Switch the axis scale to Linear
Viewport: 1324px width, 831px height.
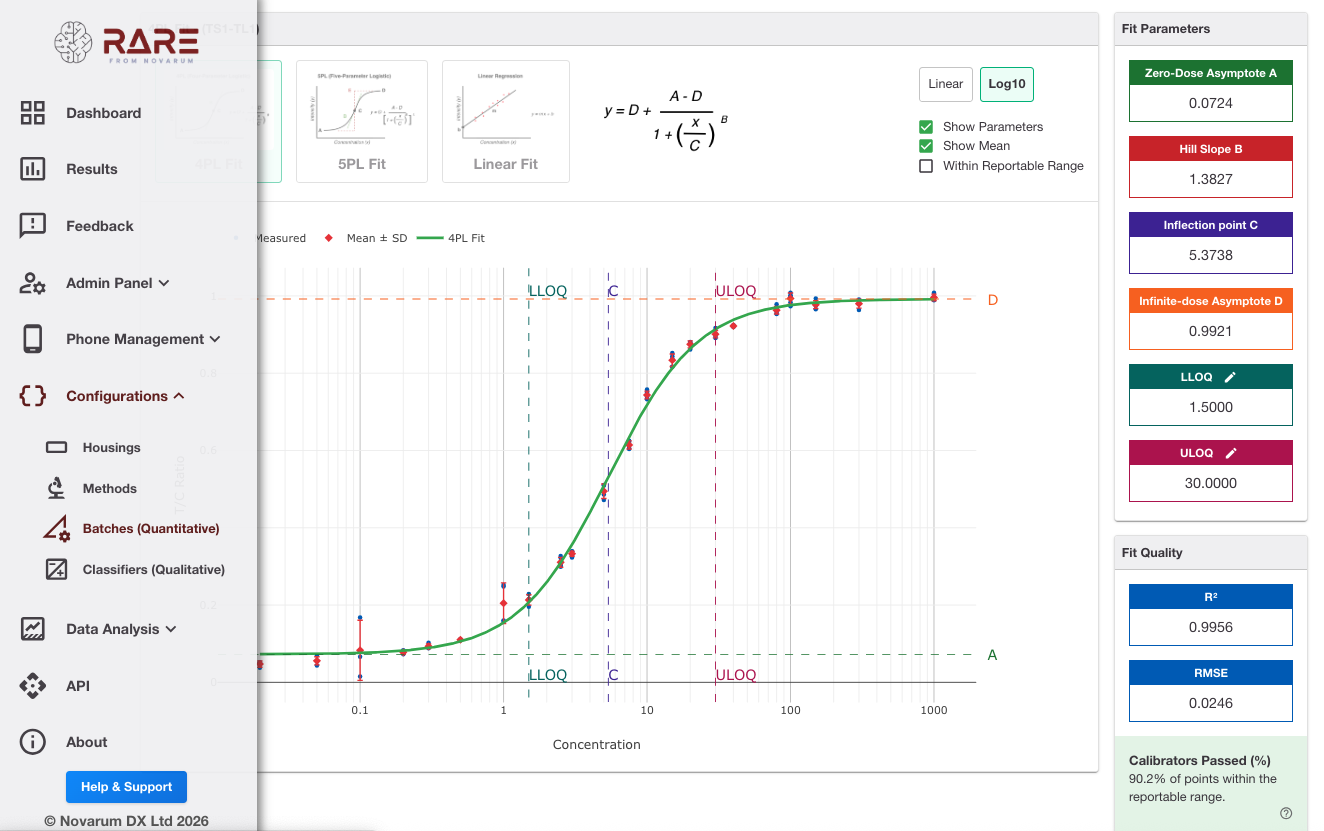click(946, 84)
